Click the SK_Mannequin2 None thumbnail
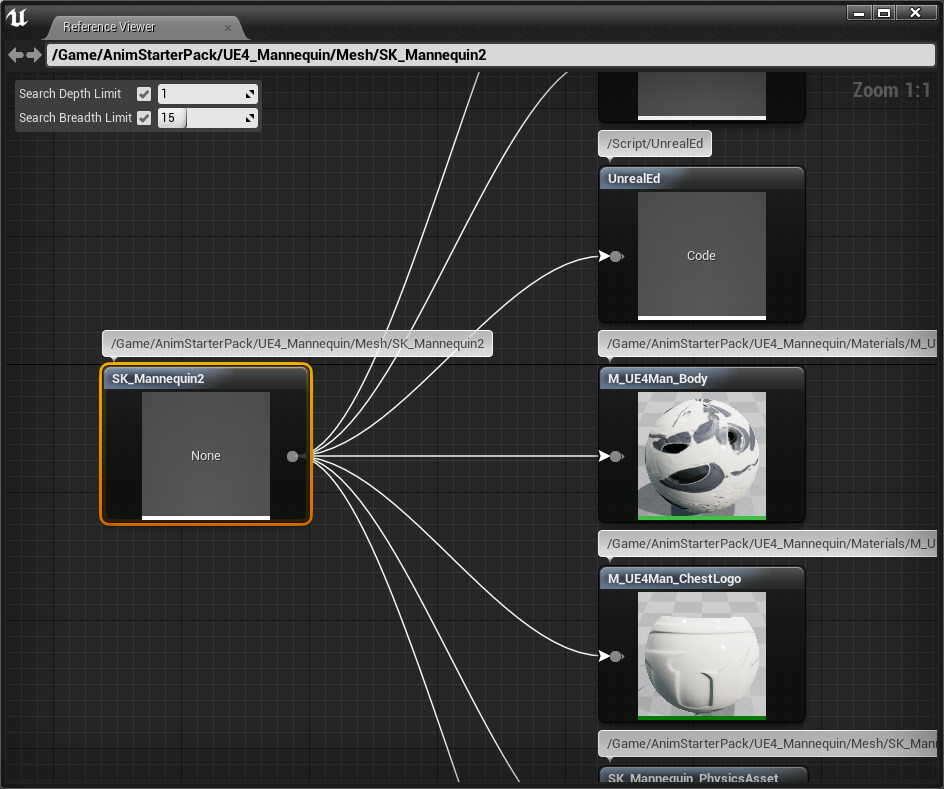The image size is (944, 789). tap(206, 456)
